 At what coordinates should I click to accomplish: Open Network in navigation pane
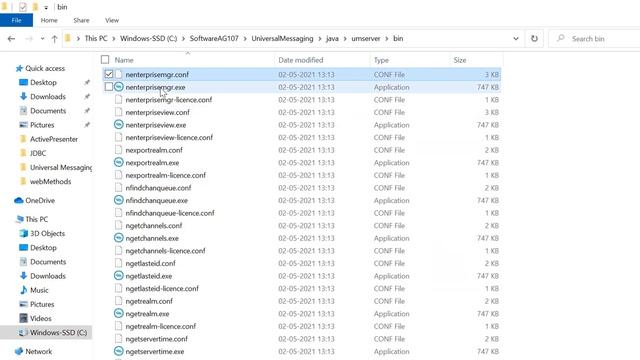point(38,351)
